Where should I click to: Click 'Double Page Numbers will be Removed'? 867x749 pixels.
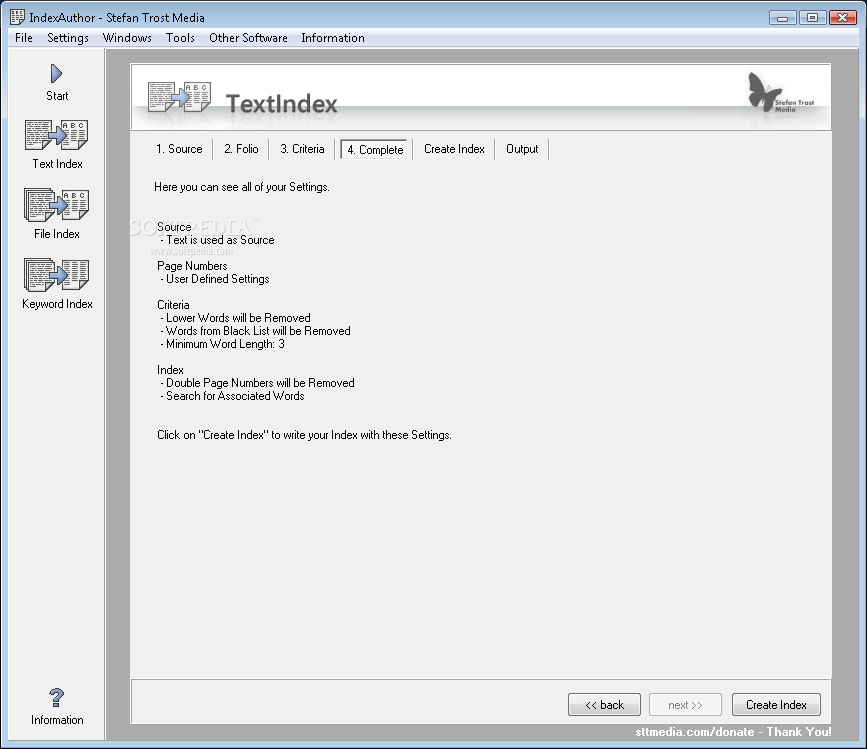click(257, 383)
